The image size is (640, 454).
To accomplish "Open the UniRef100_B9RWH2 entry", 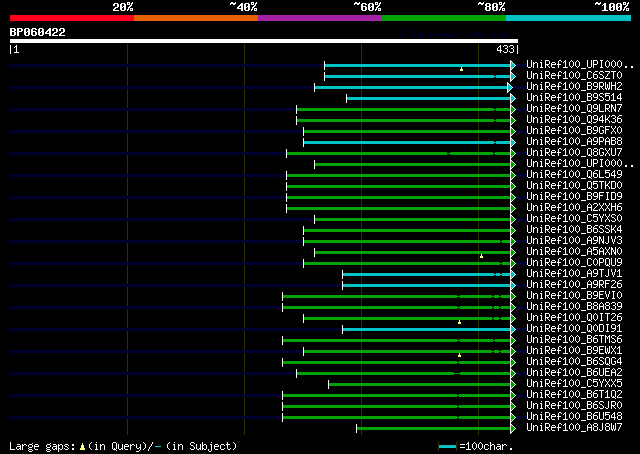I will coord(574,87).
